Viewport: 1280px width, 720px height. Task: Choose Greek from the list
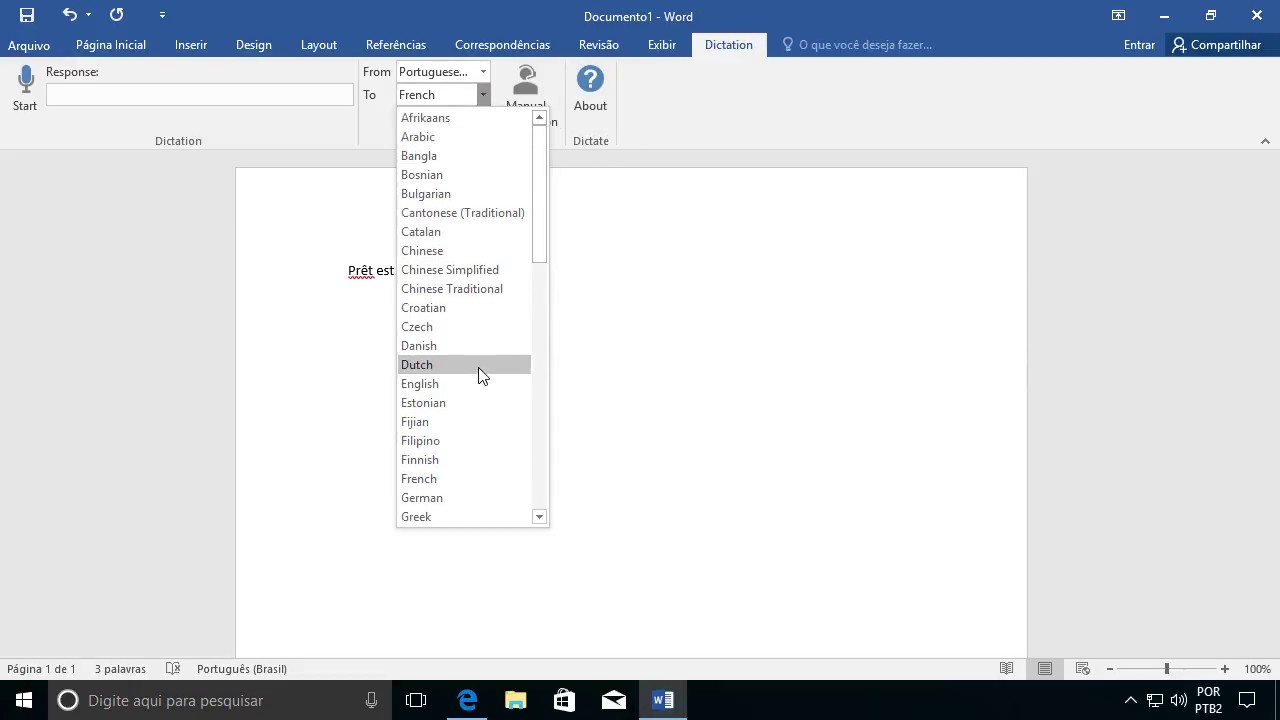pos(464,517)
